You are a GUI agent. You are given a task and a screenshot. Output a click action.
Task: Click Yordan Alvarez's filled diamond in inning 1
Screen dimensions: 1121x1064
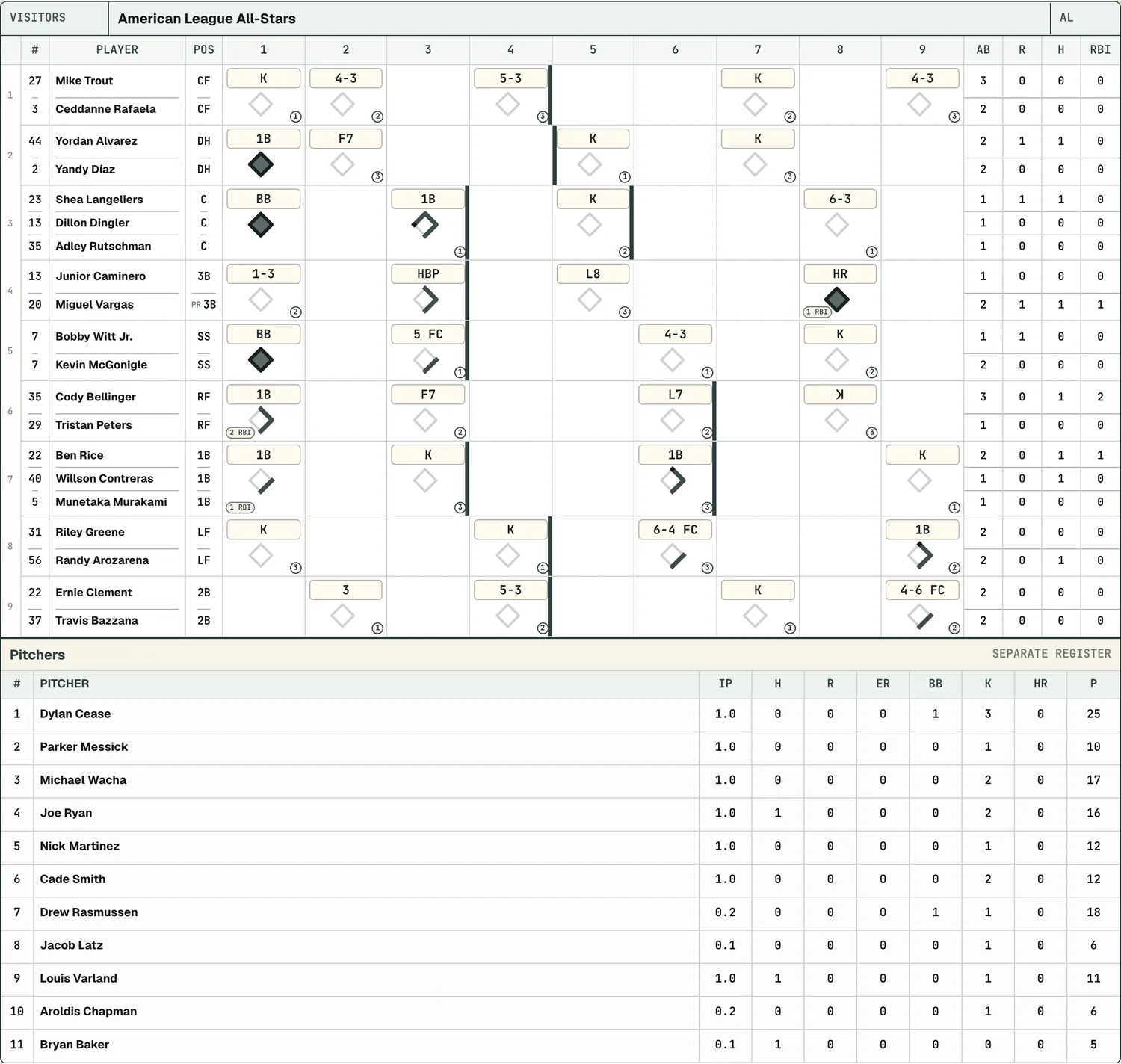click(260, 164)
